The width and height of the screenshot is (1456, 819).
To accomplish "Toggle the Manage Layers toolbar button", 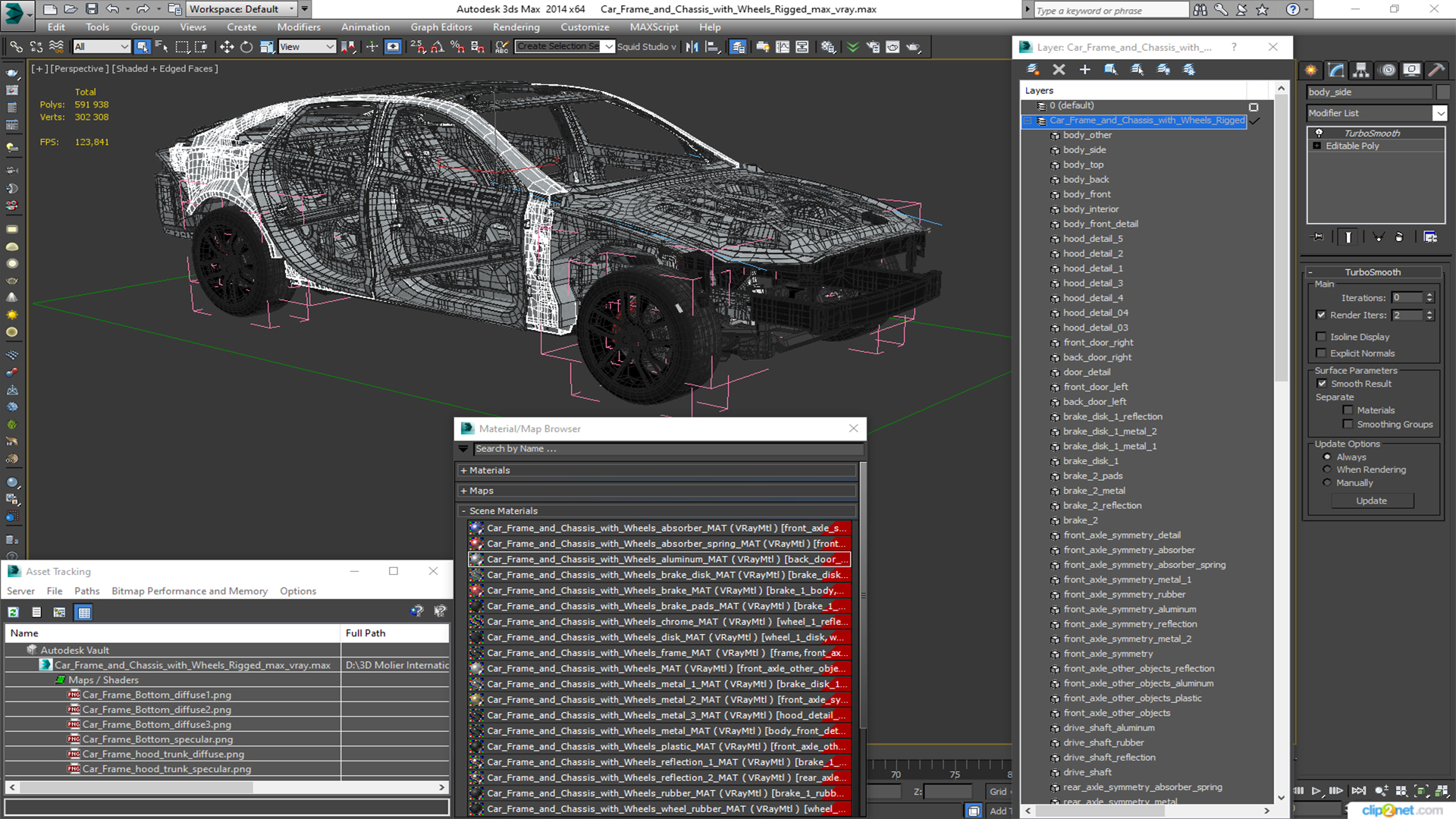I will click(x=738, y=47).
